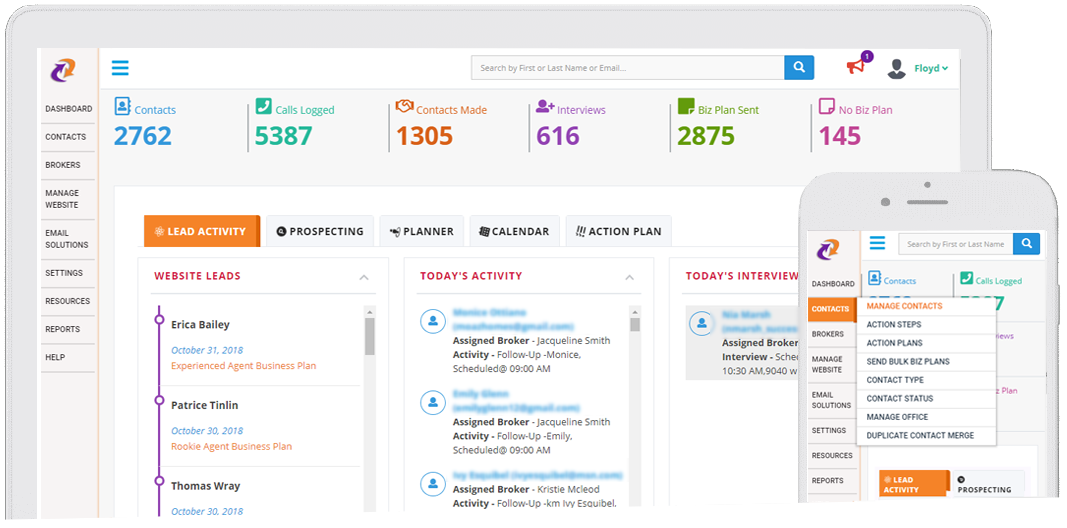Open Erica Bailey lead entry
The height and width of the screenshot is (528, 1067).
[x=200, y=325]
